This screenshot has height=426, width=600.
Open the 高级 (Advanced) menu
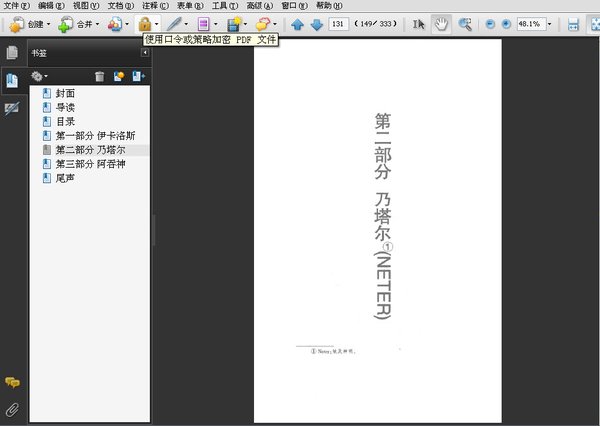[260, 5]
